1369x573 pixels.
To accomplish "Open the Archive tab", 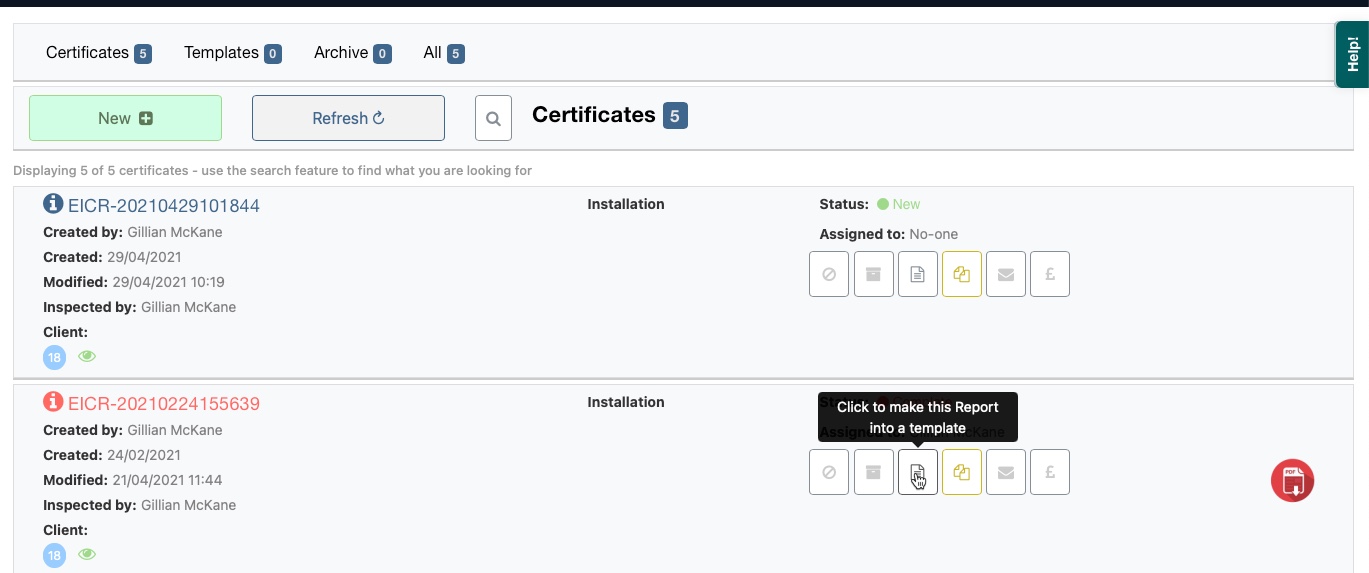I will pyautogui.click(x=352, y=53).
